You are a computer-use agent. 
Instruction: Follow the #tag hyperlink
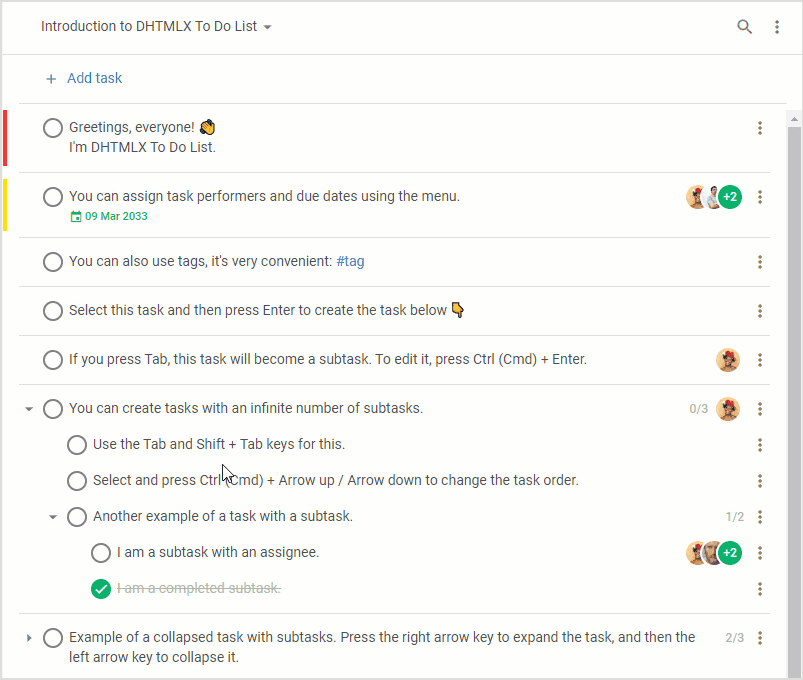[350, 262]
